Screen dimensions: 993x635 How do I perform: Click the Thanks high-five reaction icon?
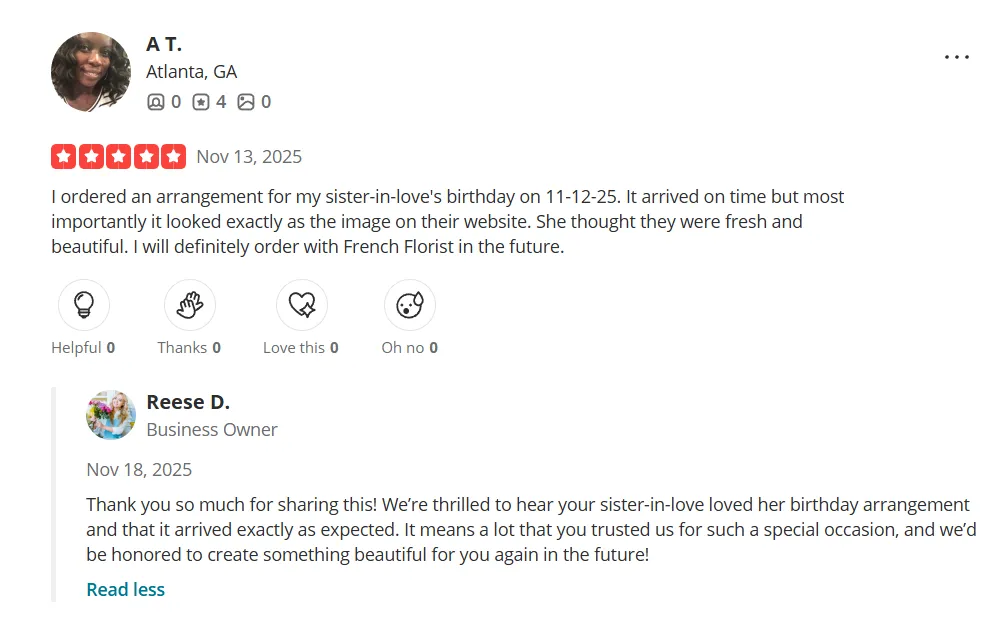coord(189,305)
